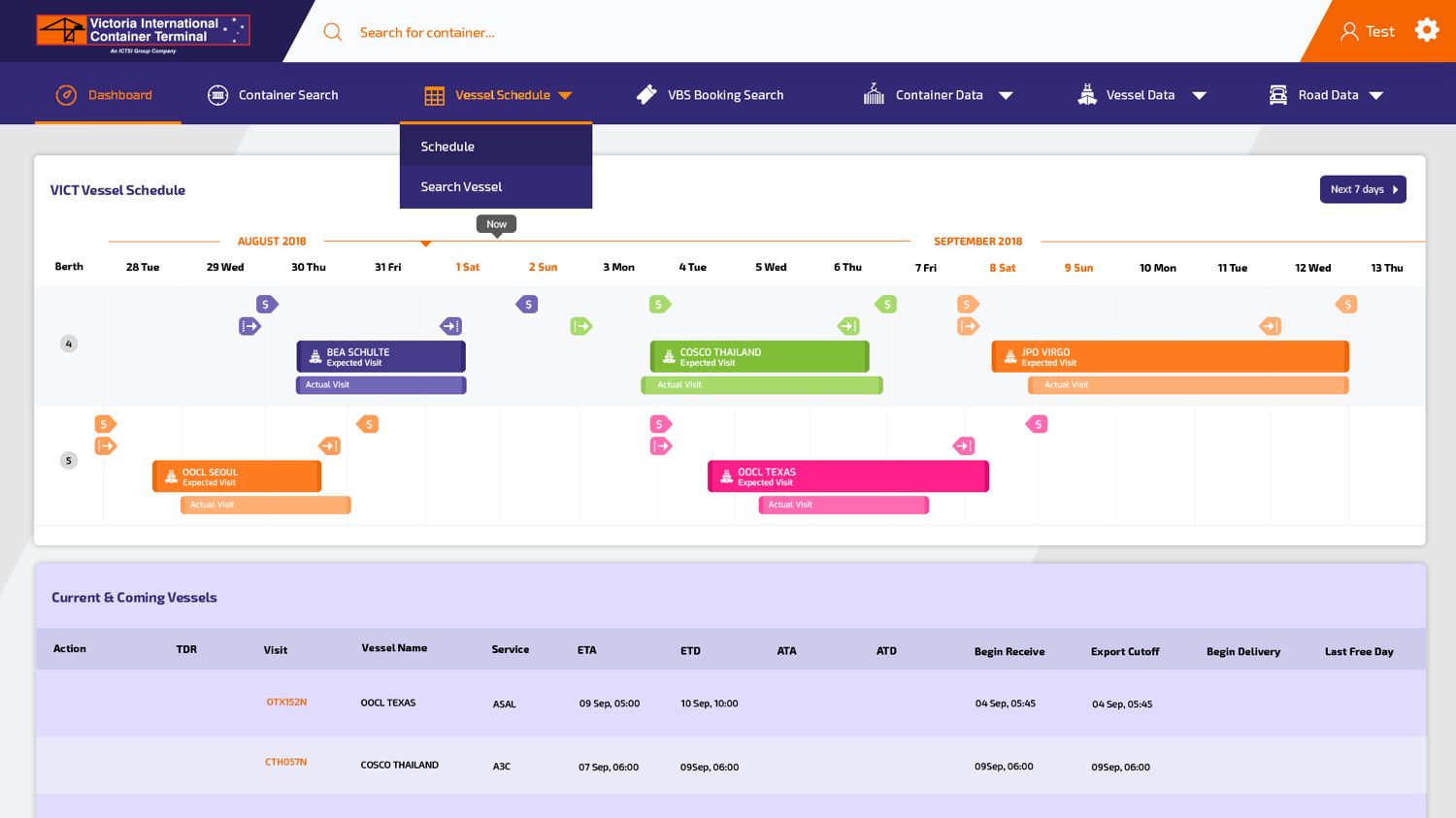Click the Dashboard compass icon
The image size is (1456, 818).
[x=66, y=95]
